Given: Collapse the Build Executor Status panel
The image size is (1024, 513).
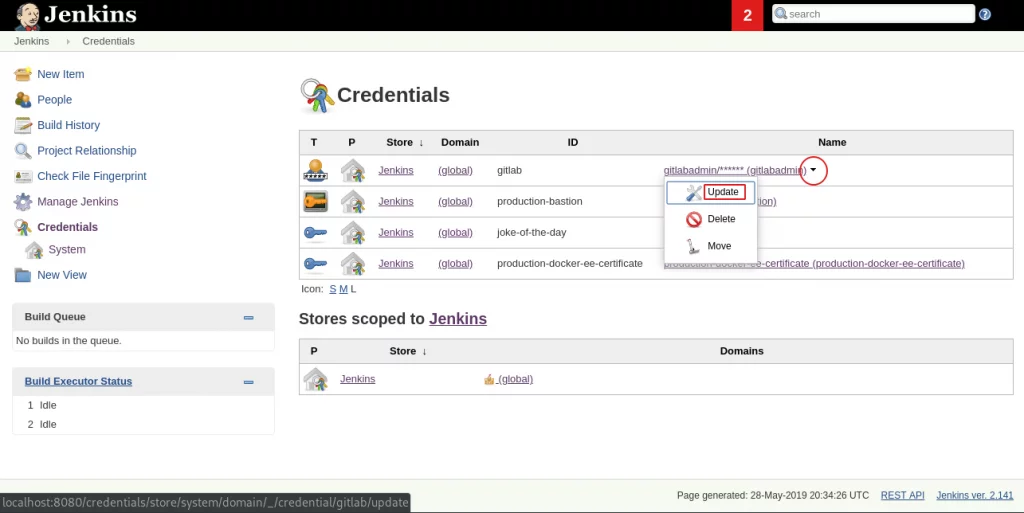Looking at the screenshot, I should coord(248,382).
